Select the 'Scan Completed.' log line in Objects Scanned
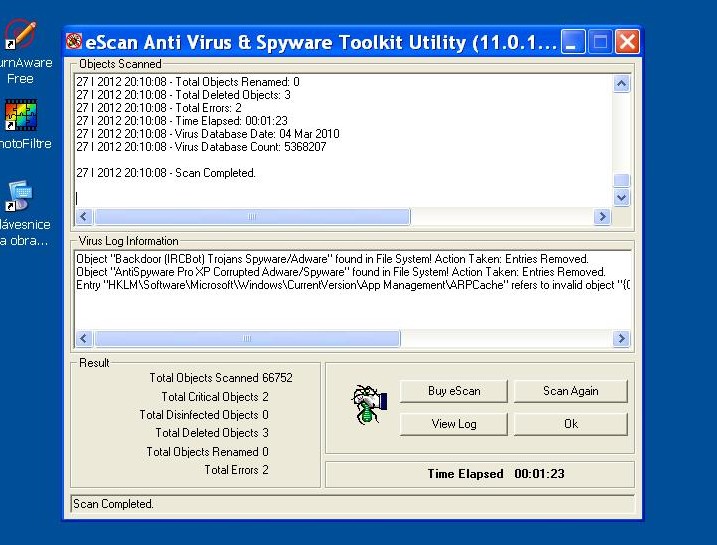 166,173
